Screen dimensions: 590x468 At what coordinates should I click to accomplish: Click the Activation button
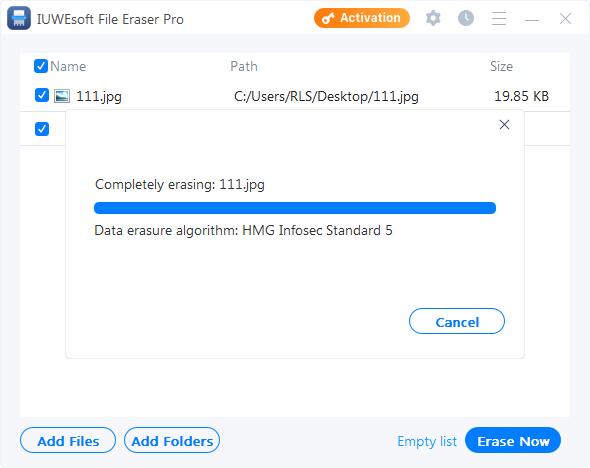(362, 18)
